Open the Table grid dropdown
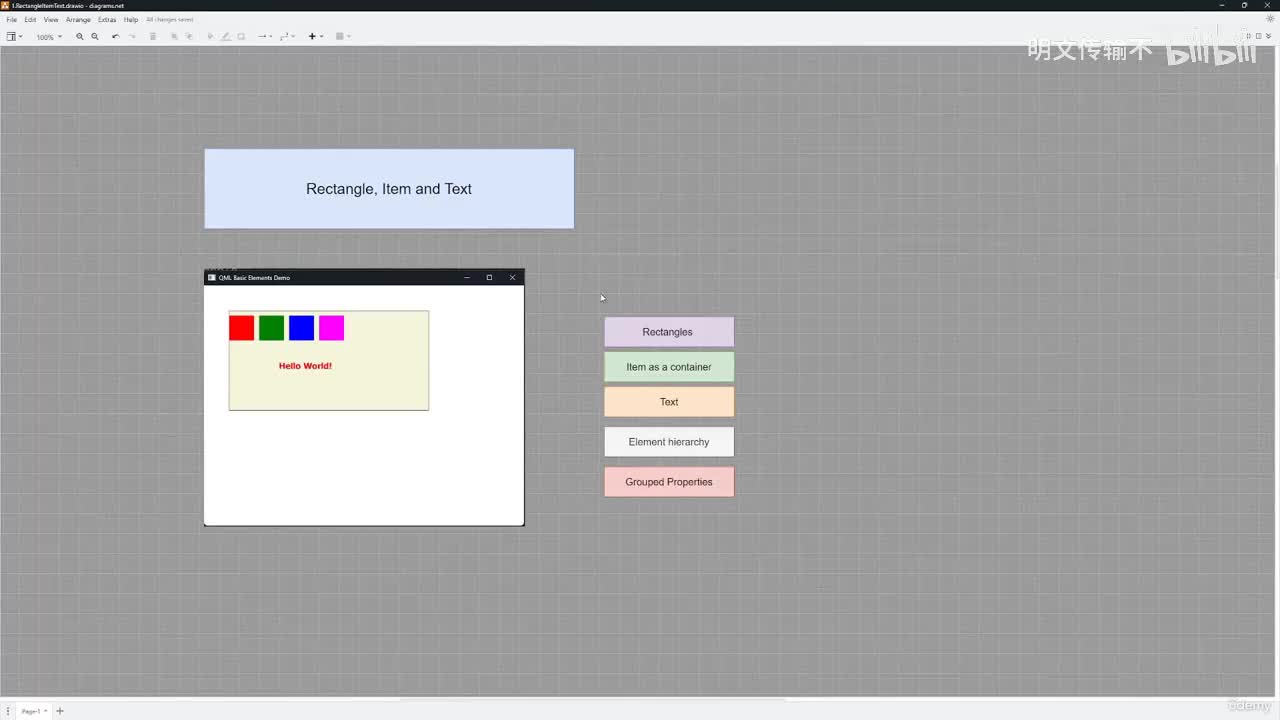Viewport: 1280px width, 720px height. [343, 37]
